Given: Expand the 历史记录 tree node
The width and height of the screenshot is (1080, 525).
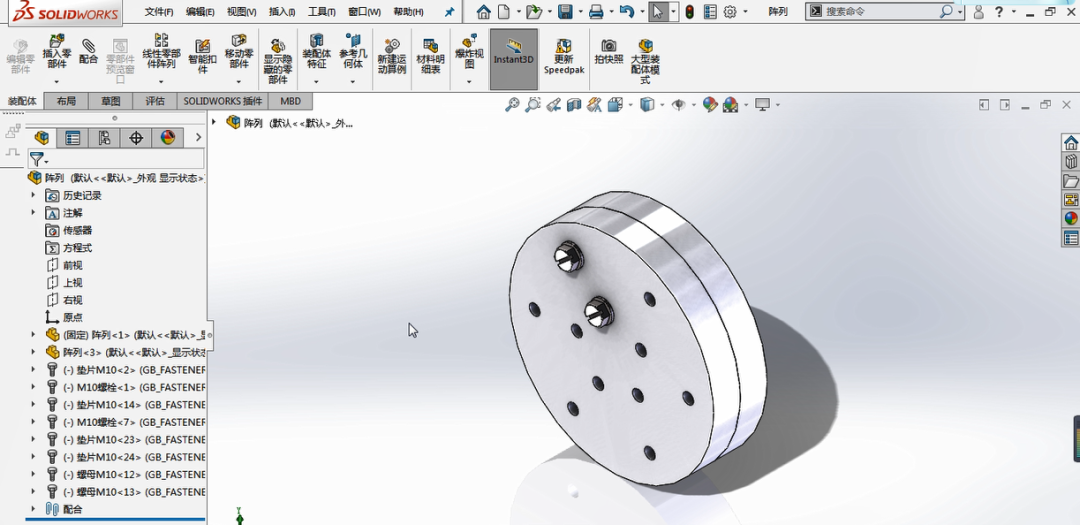Looking at the screenshot, I should click(x=33, y=195).
